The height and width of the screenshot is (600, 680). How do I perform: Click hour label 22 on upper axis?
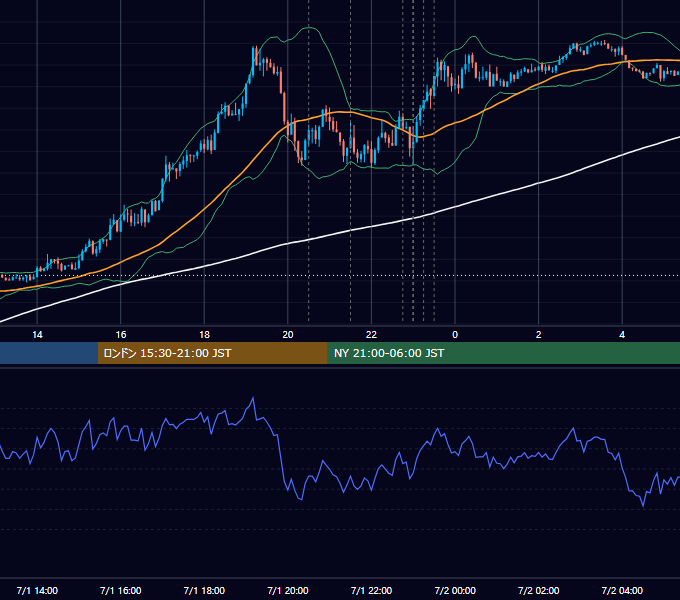[371, 335]
